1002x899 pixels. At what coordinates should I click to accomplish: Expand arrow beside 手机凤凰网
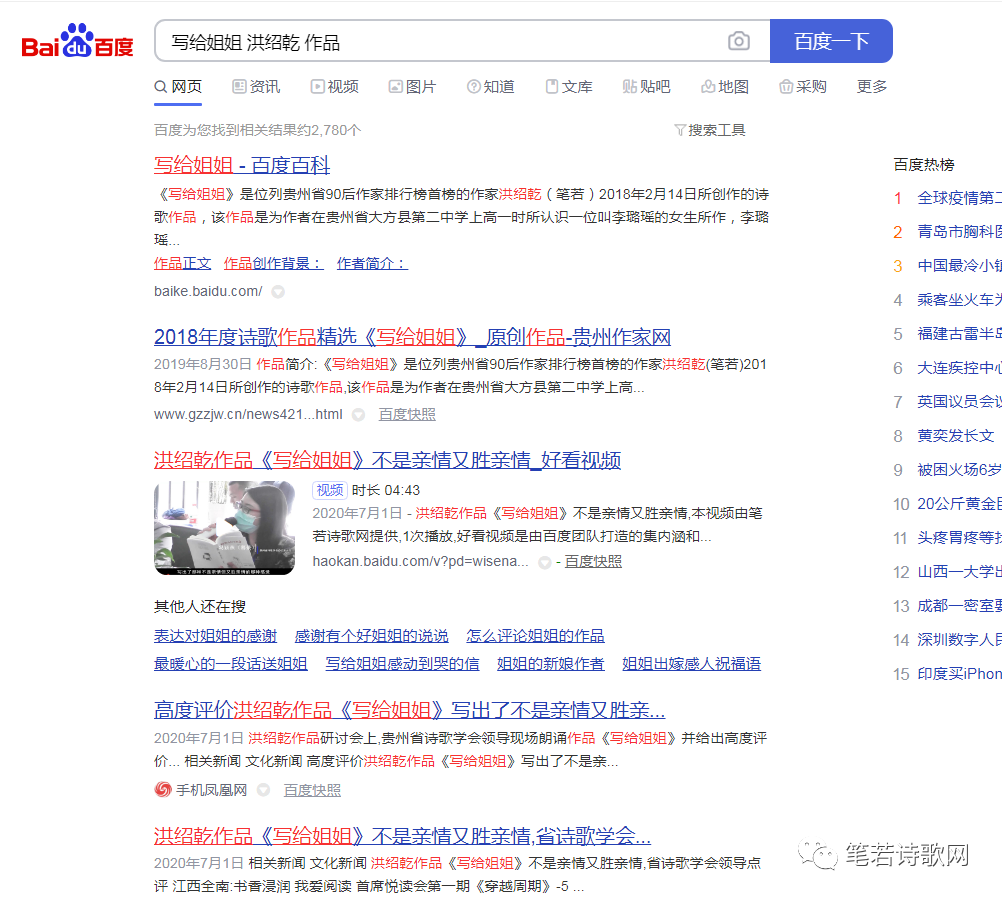263,790
